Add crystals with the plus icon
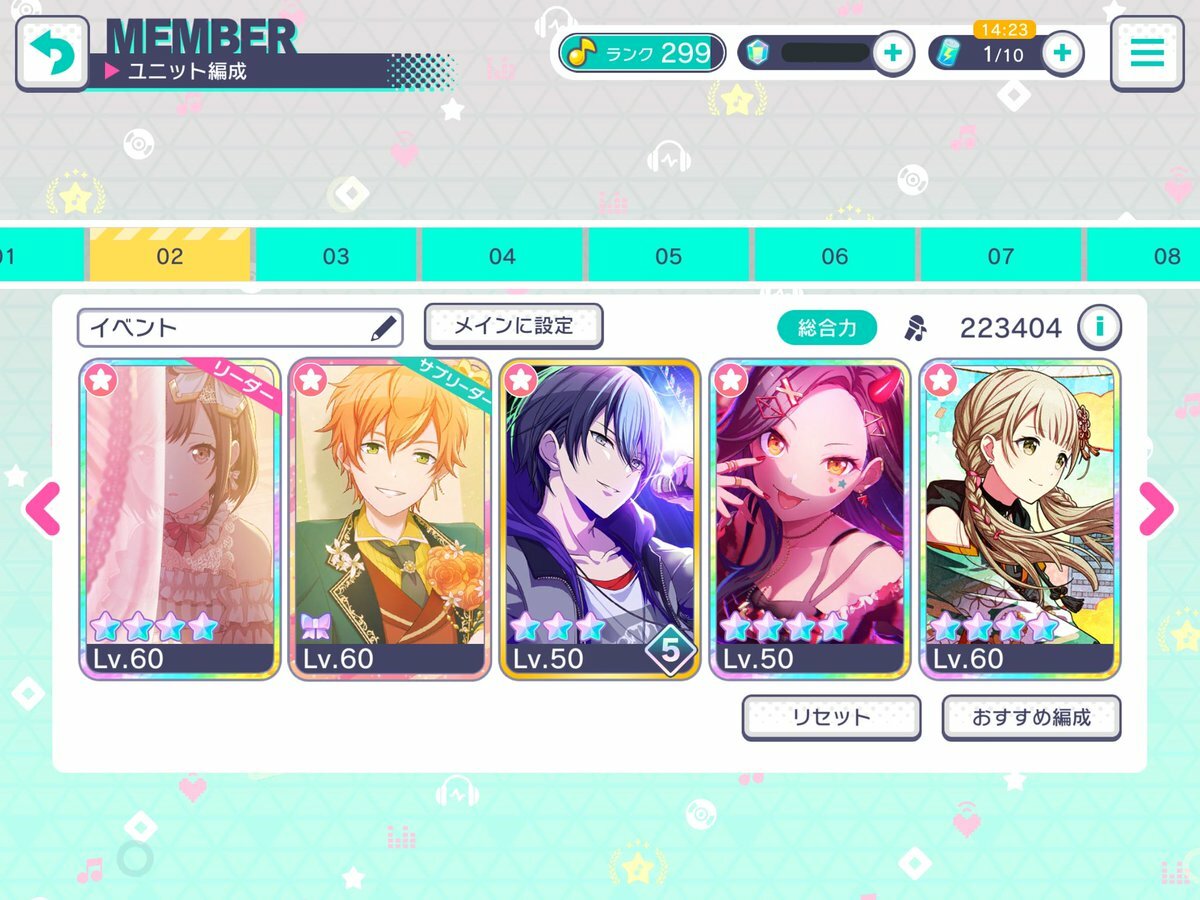 click(x=893, y=53)
